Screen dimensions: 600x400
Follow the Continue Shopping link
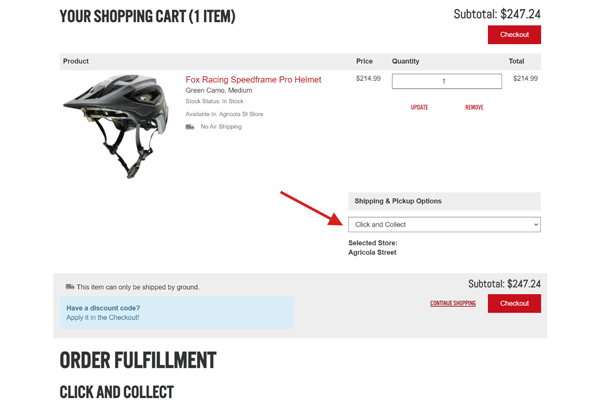tap(453, 303)
